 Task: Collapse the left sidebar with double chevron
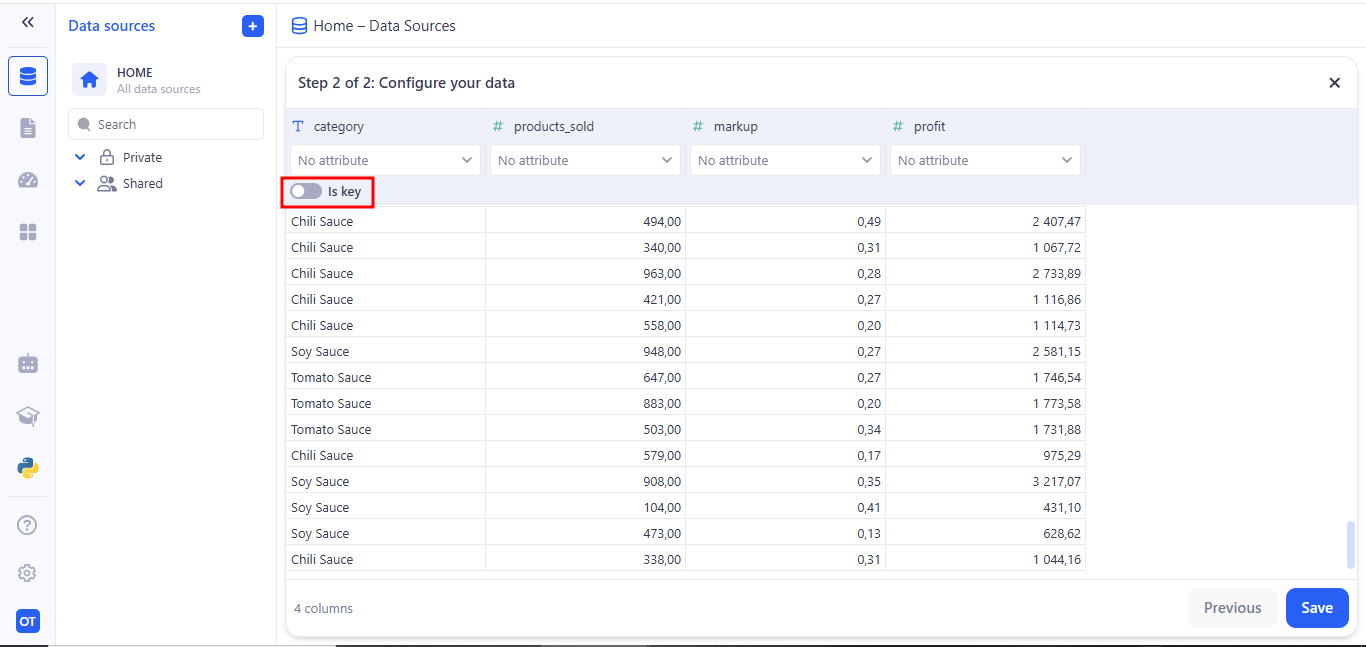pyautogui.click(x=28, y=22)
